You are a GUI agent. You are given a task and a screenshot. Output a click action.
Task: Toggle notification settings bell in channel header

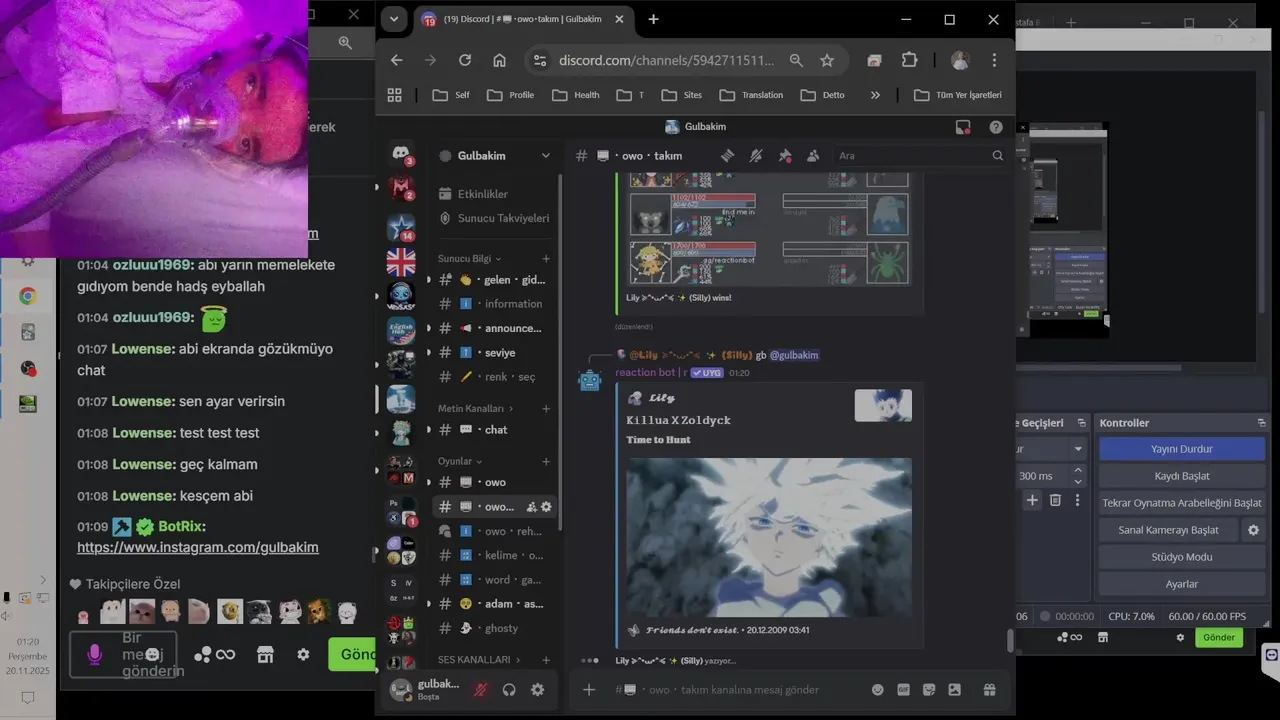pyautogui.click(x=756, y=155)
